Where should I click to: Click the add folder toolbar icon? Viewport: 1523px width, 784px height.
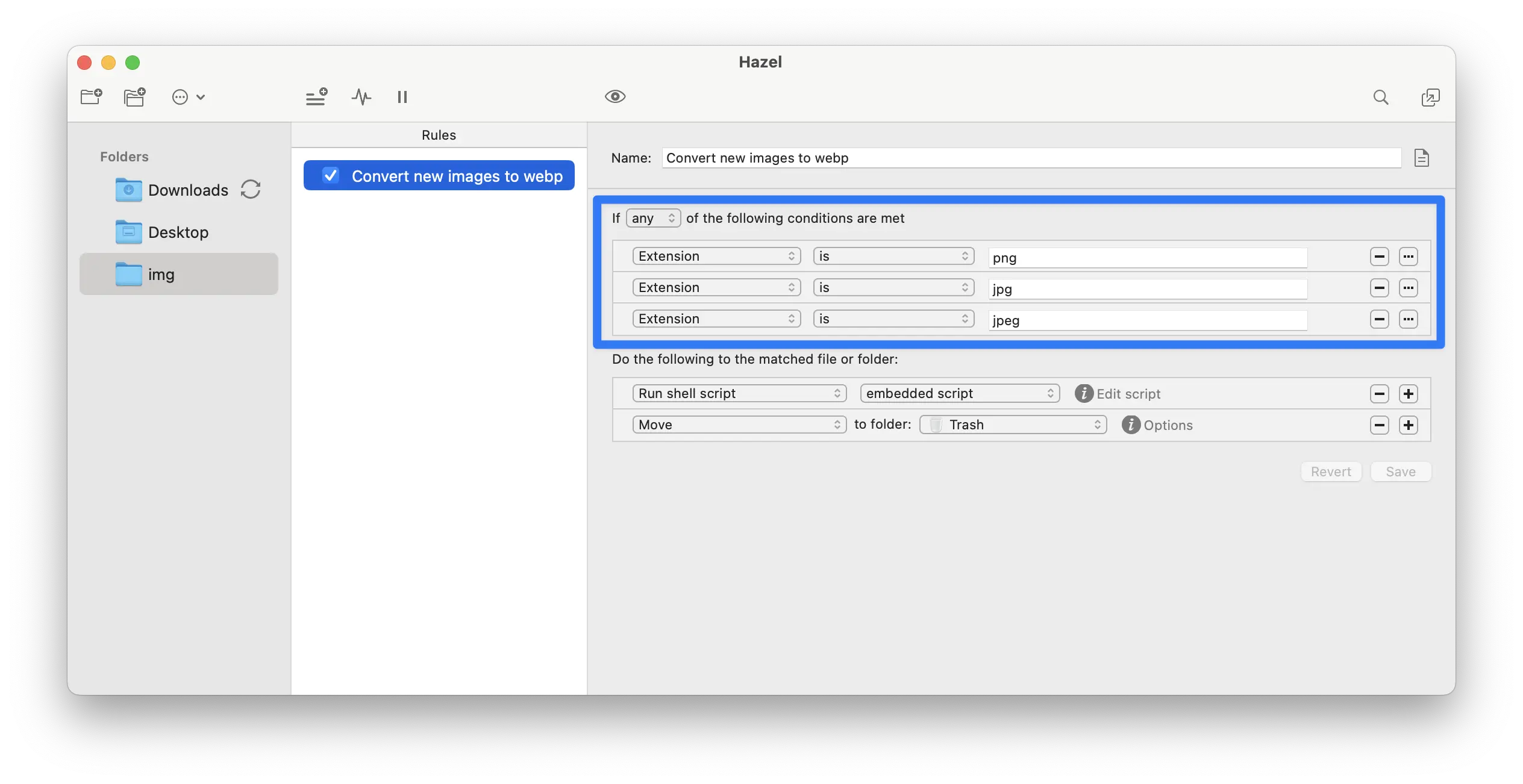click(x=92, y=97)
